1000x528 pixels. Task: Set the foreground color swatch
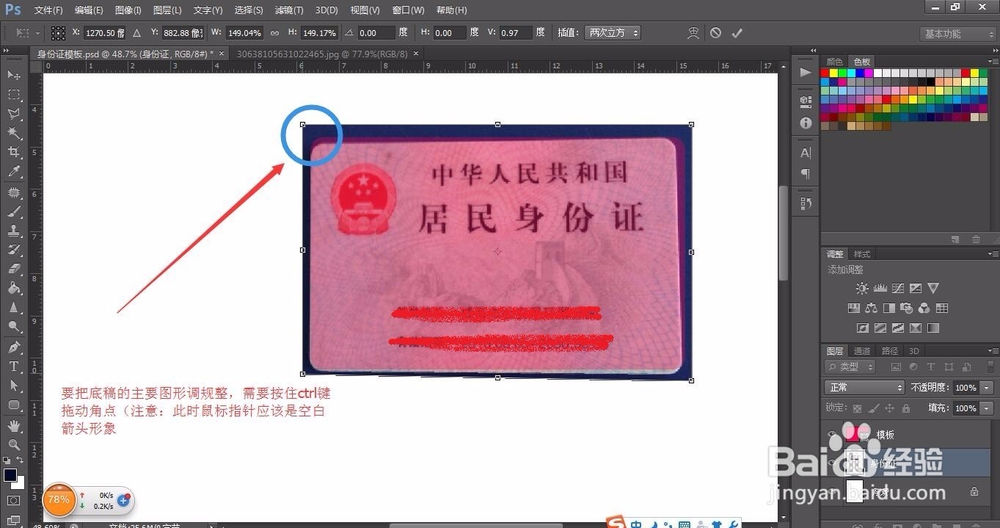(10, 475)
